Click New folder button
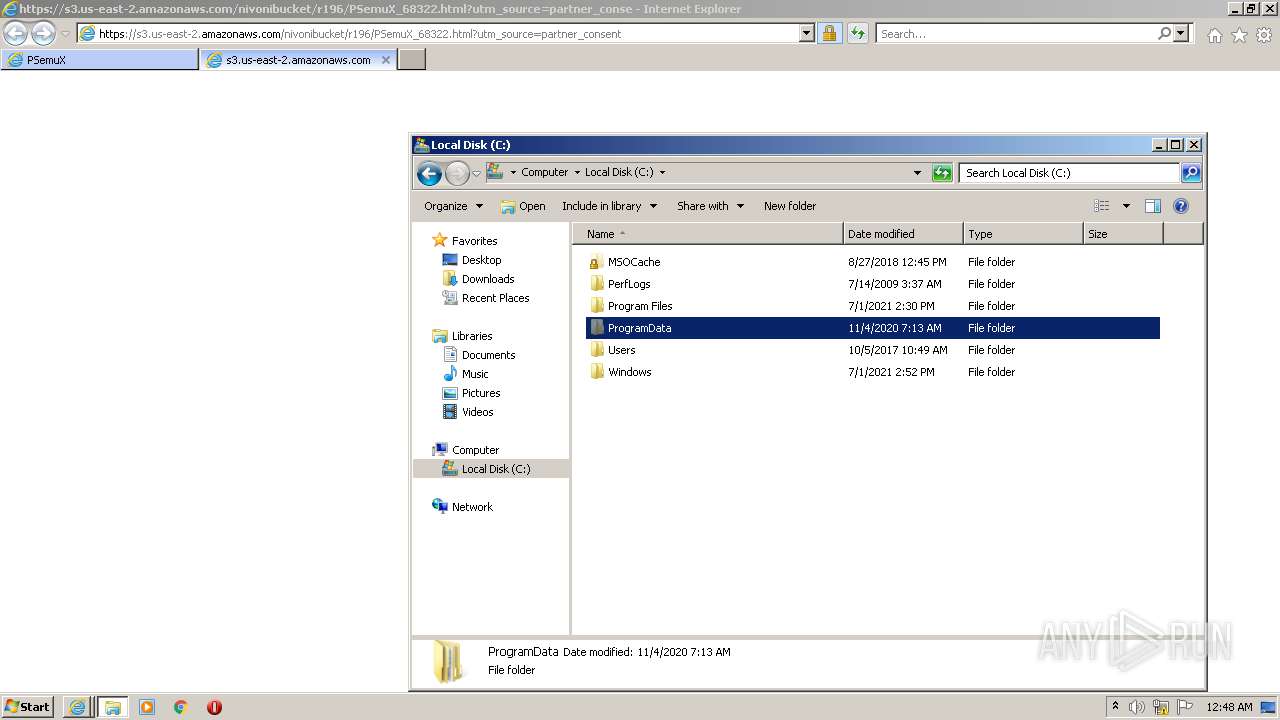Screen dimensions: 1280x720 (790, 206)
